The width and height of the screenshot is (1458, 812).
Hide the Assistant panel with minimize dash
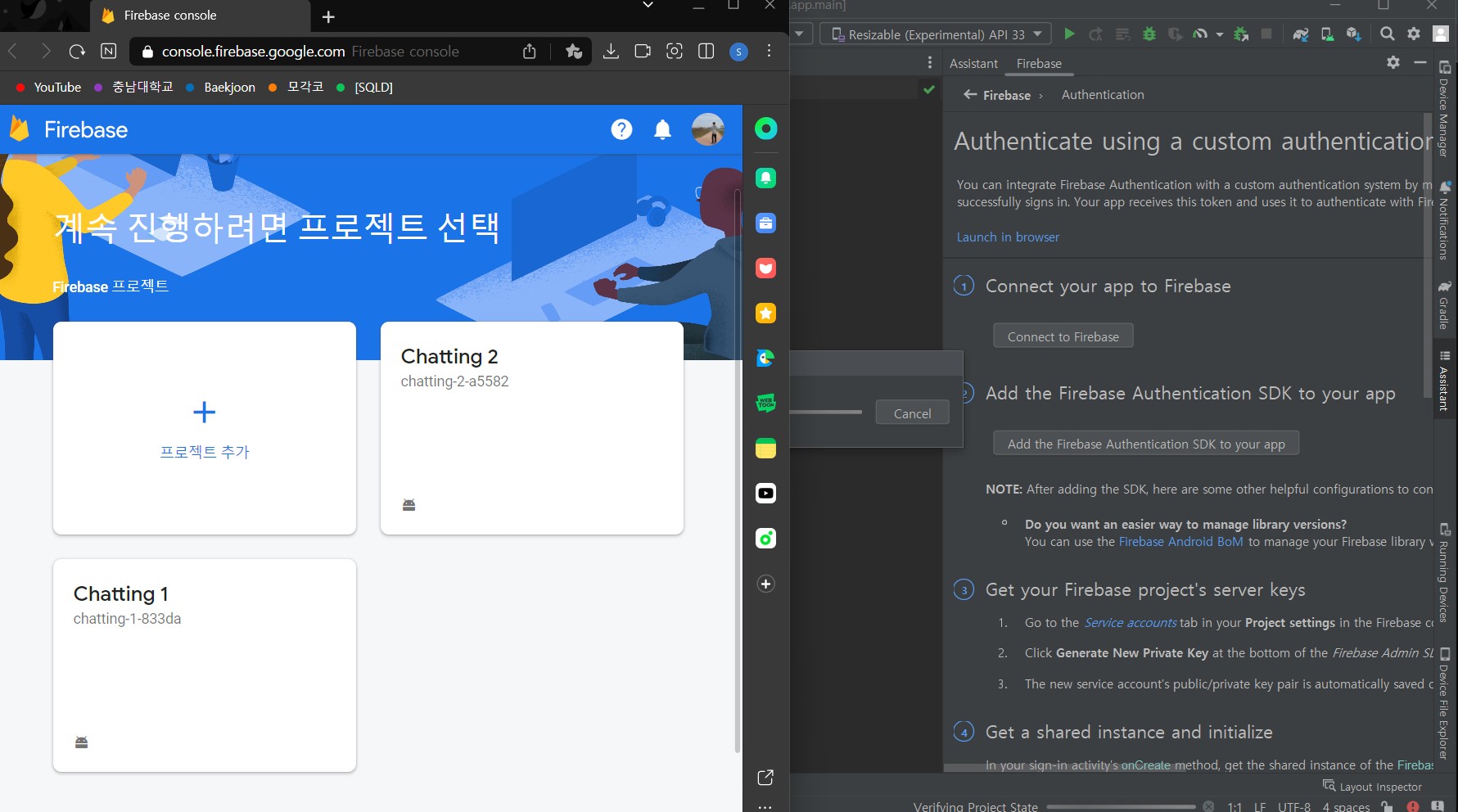[x=1420, y=62]
